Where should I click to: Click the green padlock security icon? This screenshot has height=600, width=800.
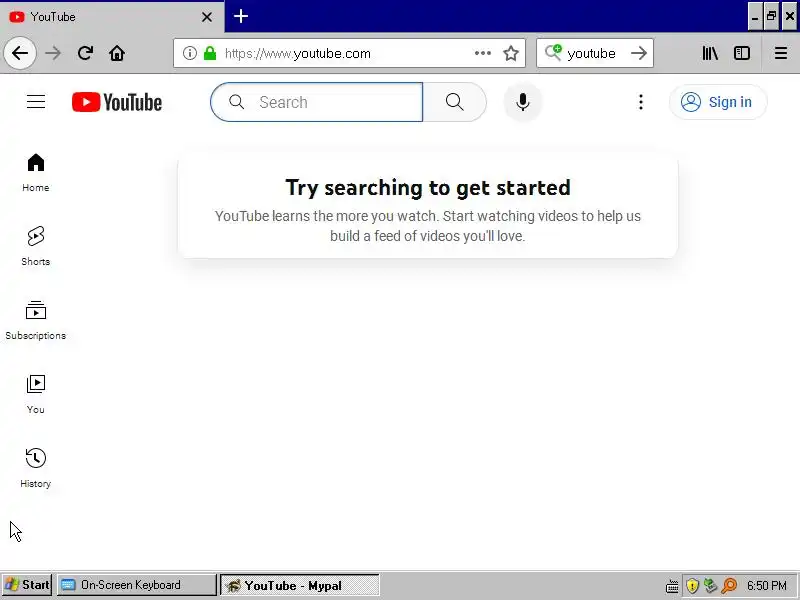(x=210, y=53)
